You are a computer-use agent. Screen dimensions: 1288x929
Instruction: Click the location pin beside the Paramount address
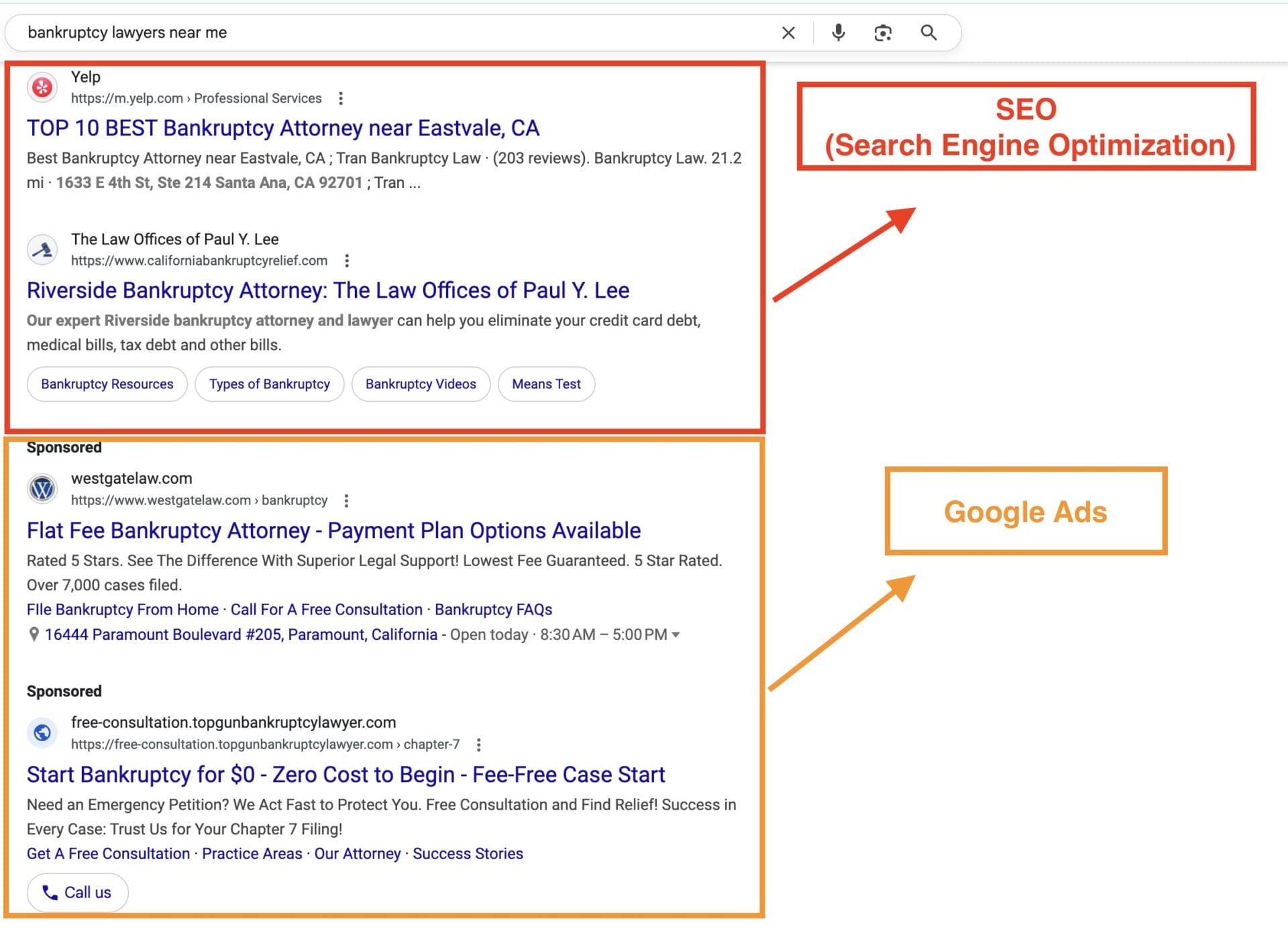pos(33,634)
